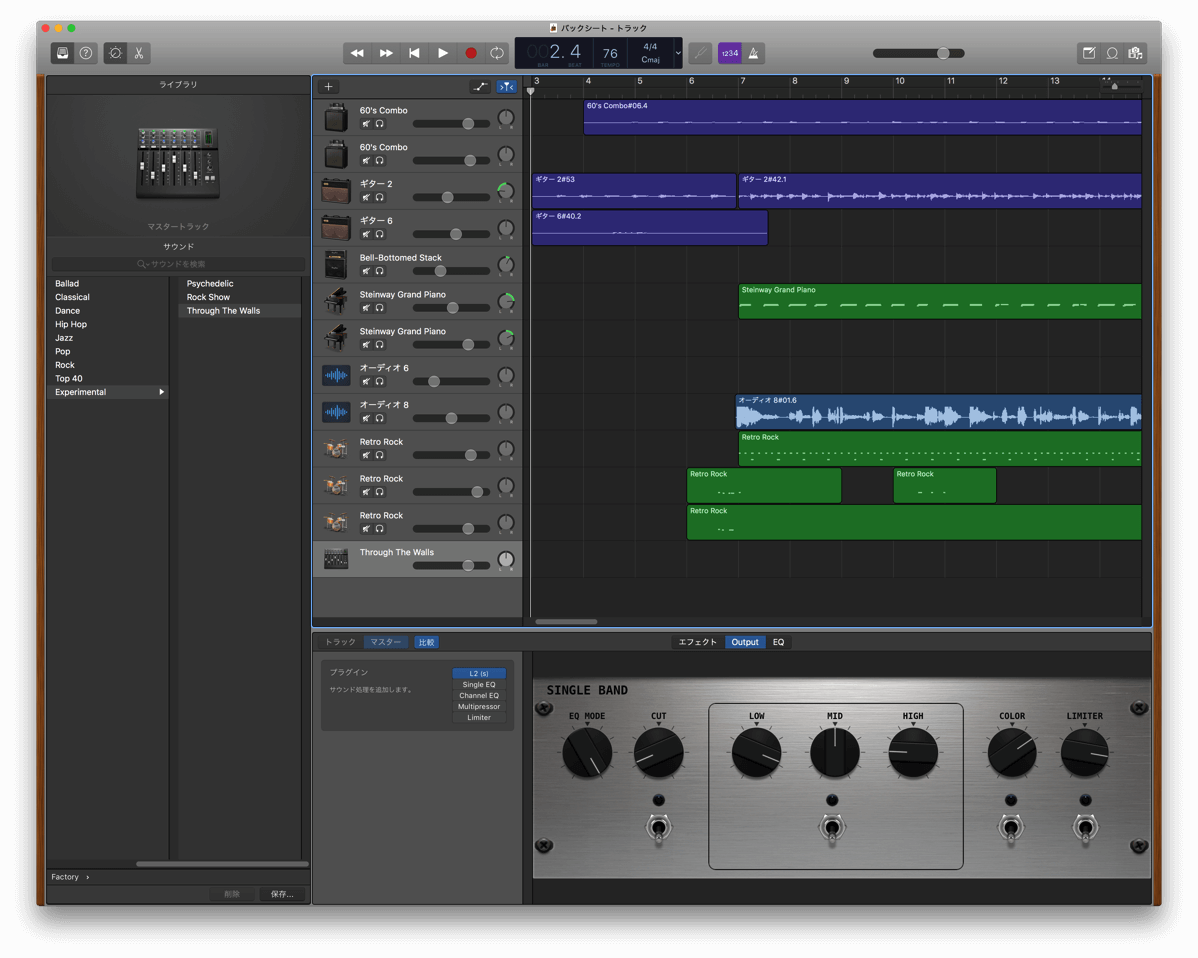Choose the Rock Show sound preset
1198x958 pixels.
point(208,297)
